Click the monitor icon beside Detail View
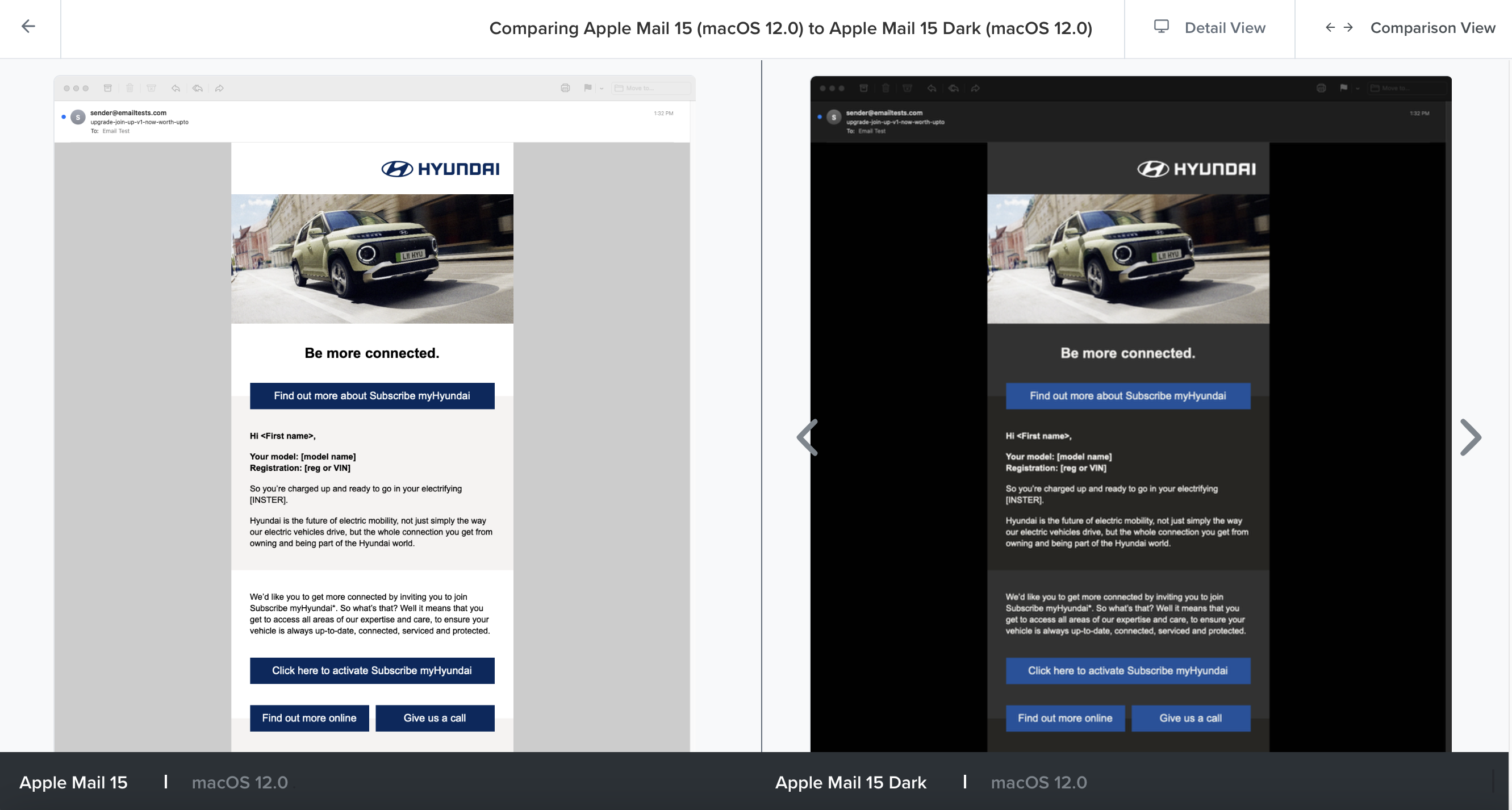The width and height of the screenshot is (1512, 810). coord(1161,26)
